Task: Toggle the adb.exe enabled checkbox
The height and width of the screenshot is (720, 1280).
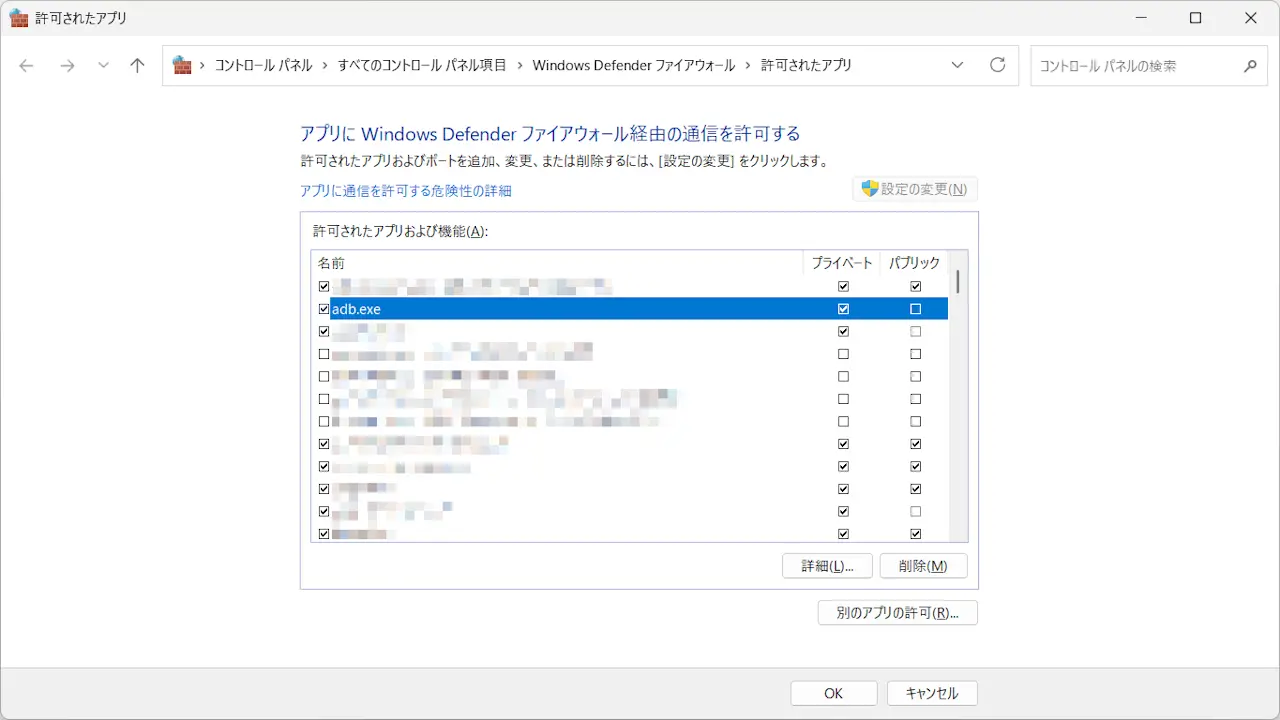Action: 323,309
